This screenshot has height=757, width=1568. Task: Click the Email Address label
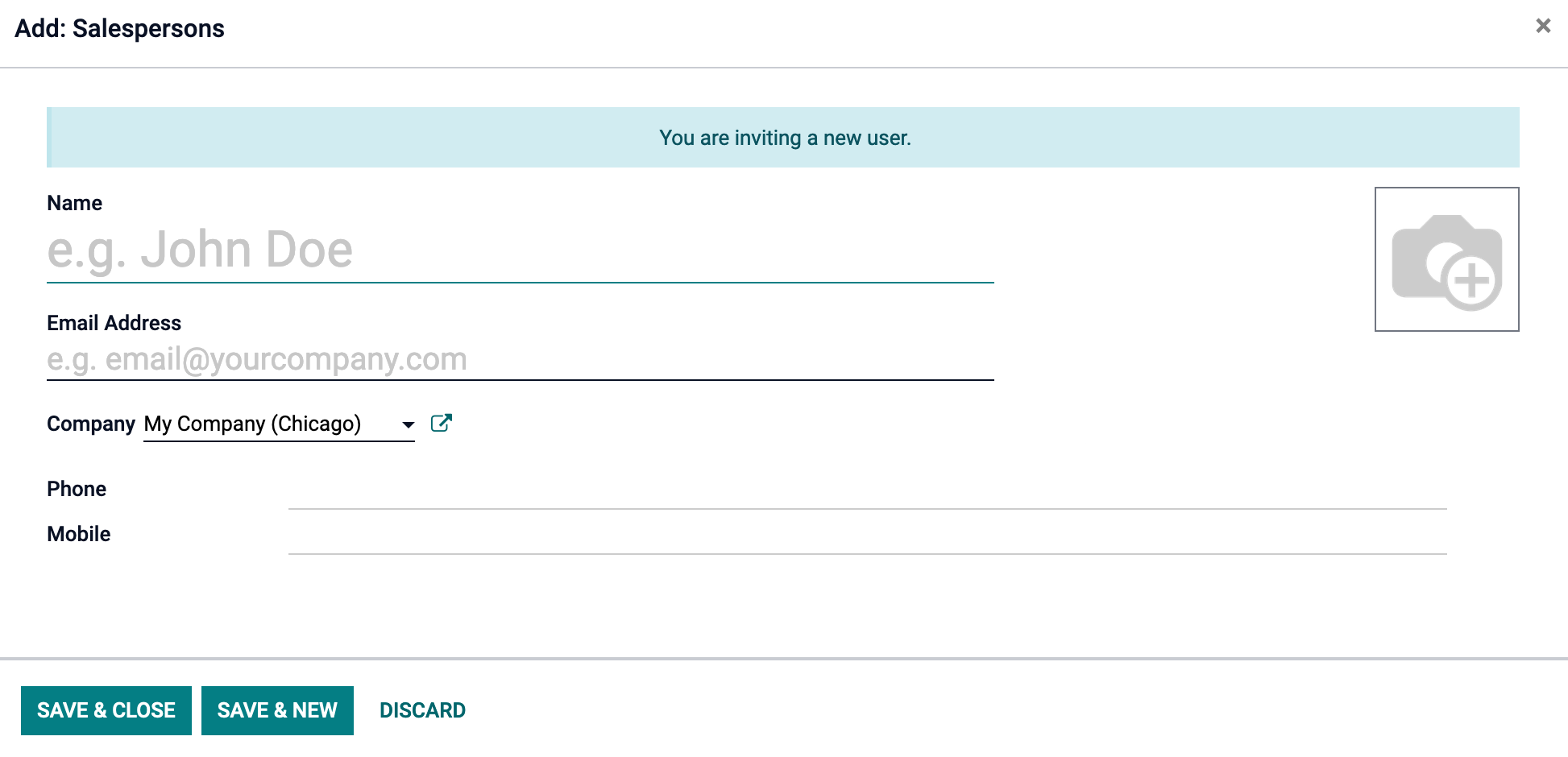[x=114, y=323]
